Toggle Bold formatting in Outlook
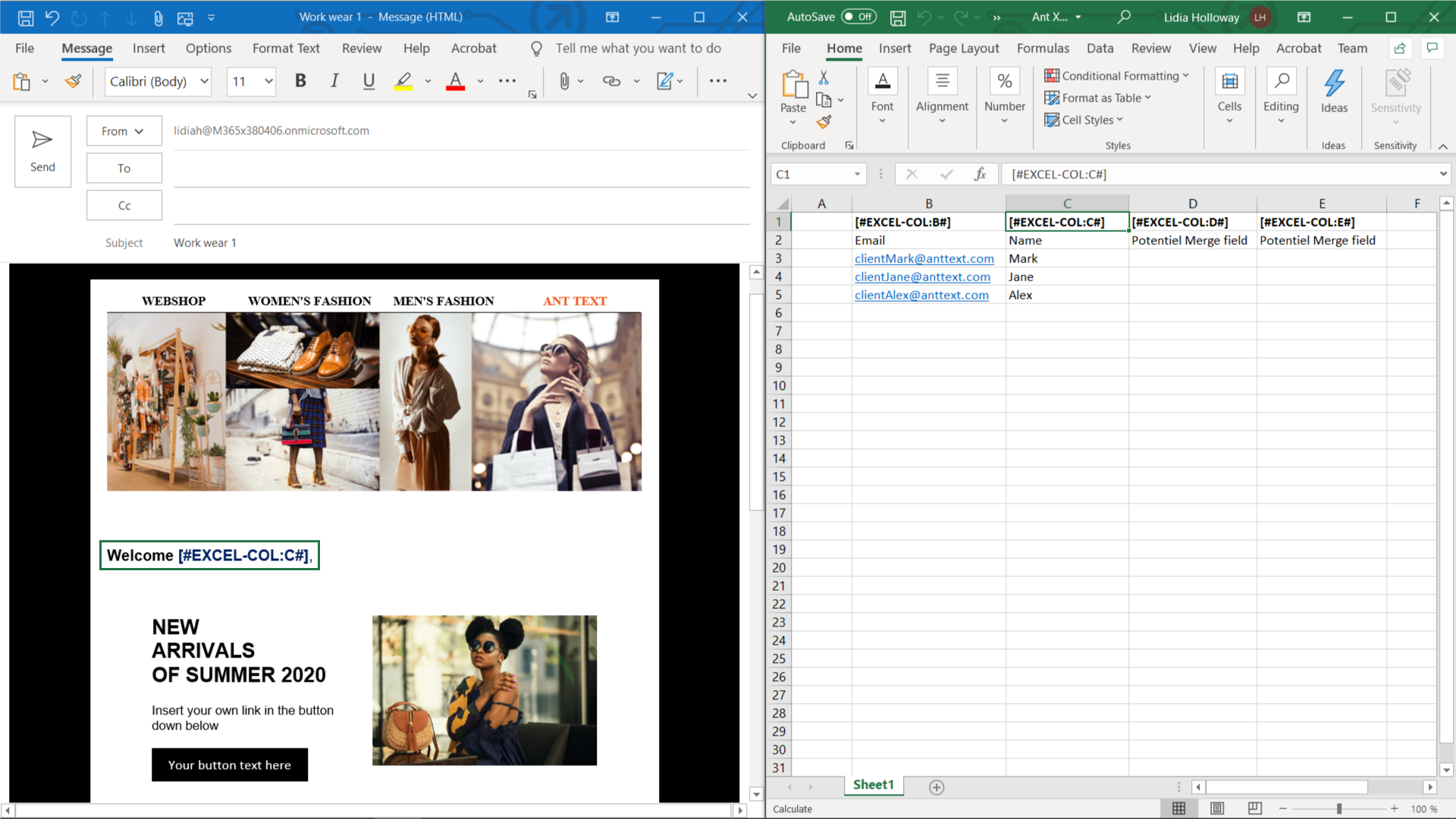Viewport: 1456px width, 819px height. click(x=300, y=80)
